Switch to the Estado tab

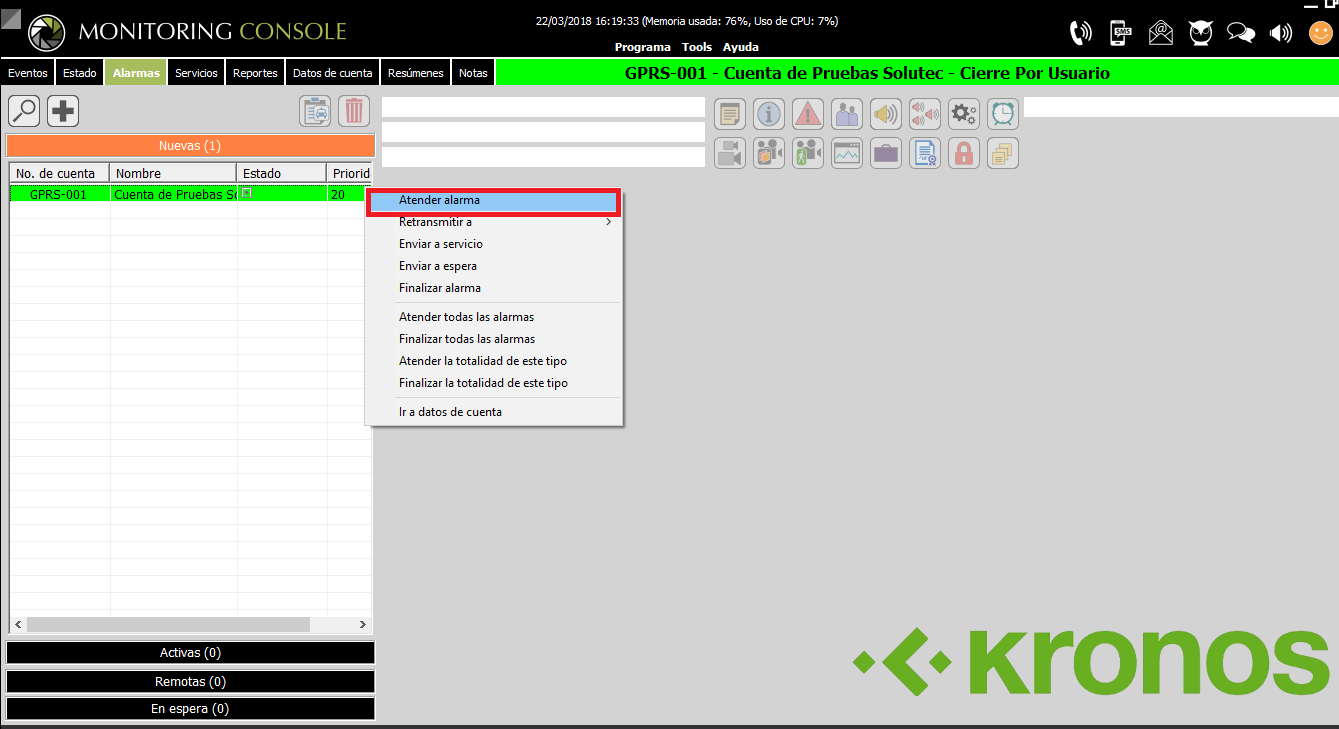pyautogui.click(x=80, y=73)
